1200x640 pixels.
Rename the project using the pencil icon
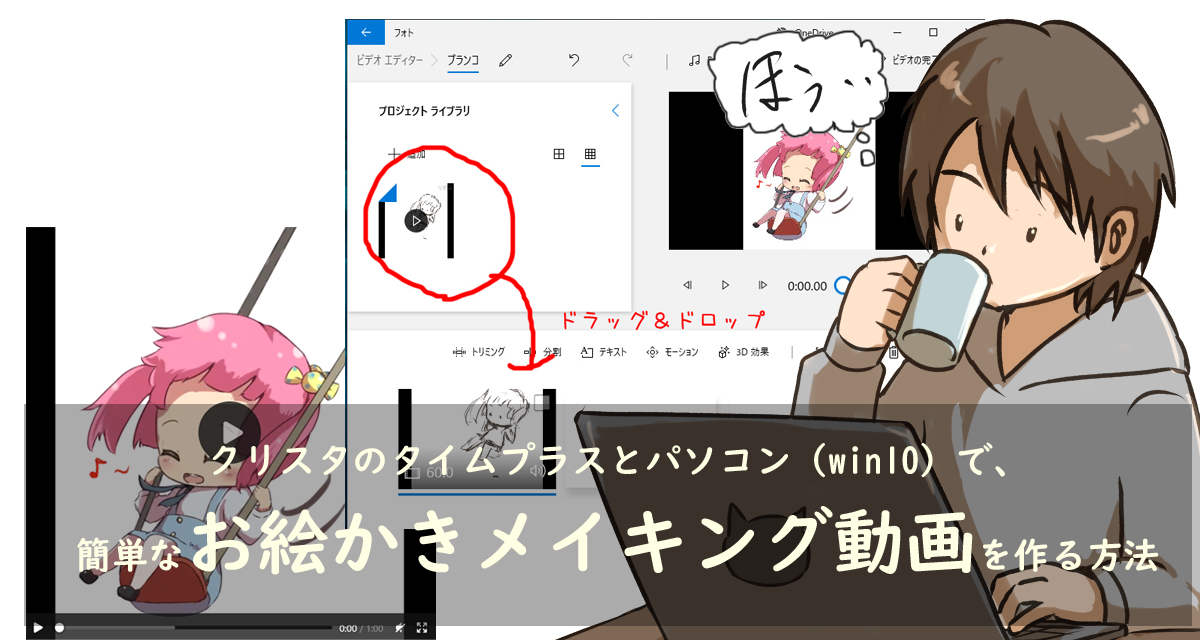click(505, 61)
